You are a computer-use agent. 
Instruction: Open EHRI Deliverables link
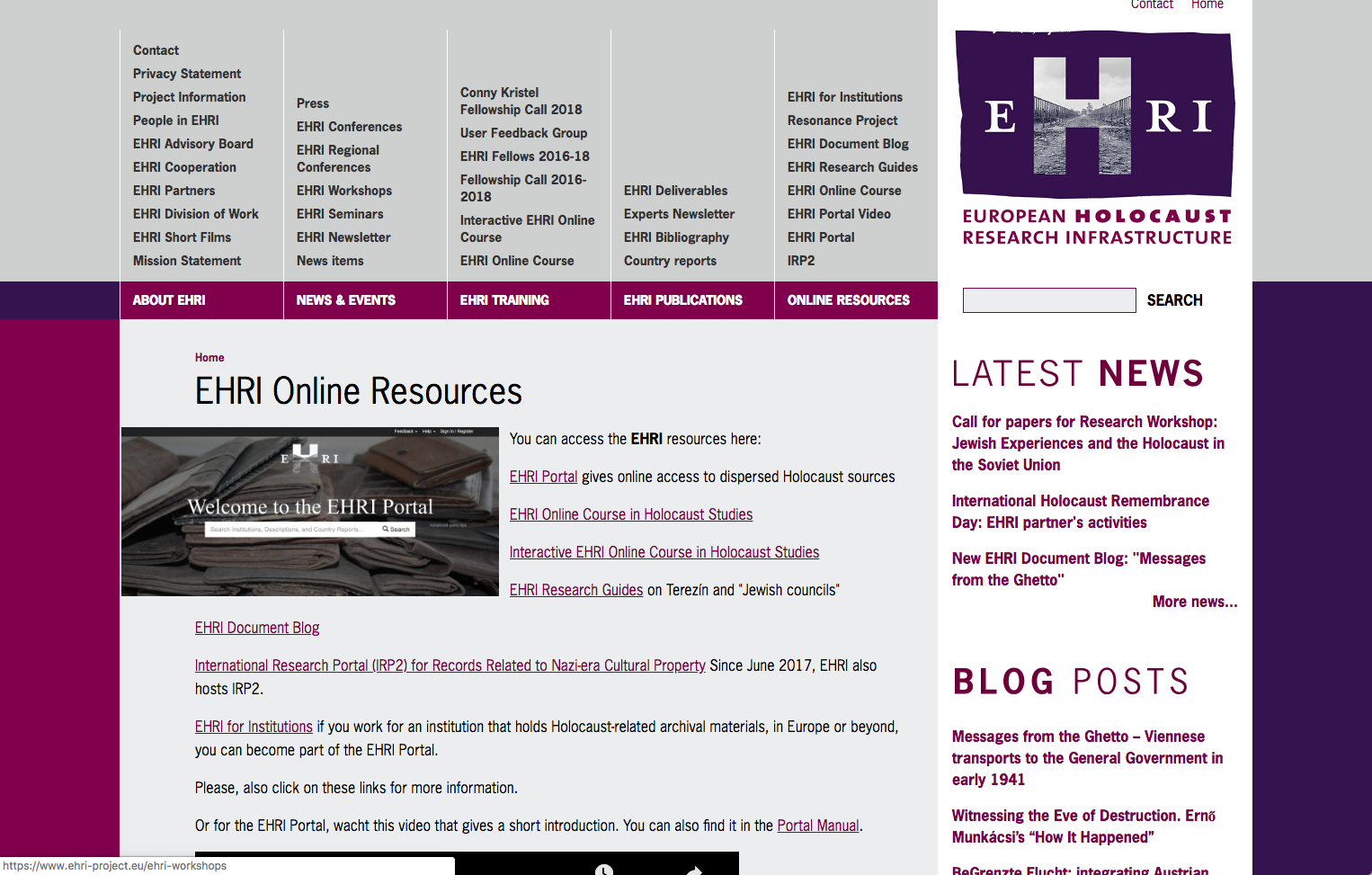click(676, 191)
